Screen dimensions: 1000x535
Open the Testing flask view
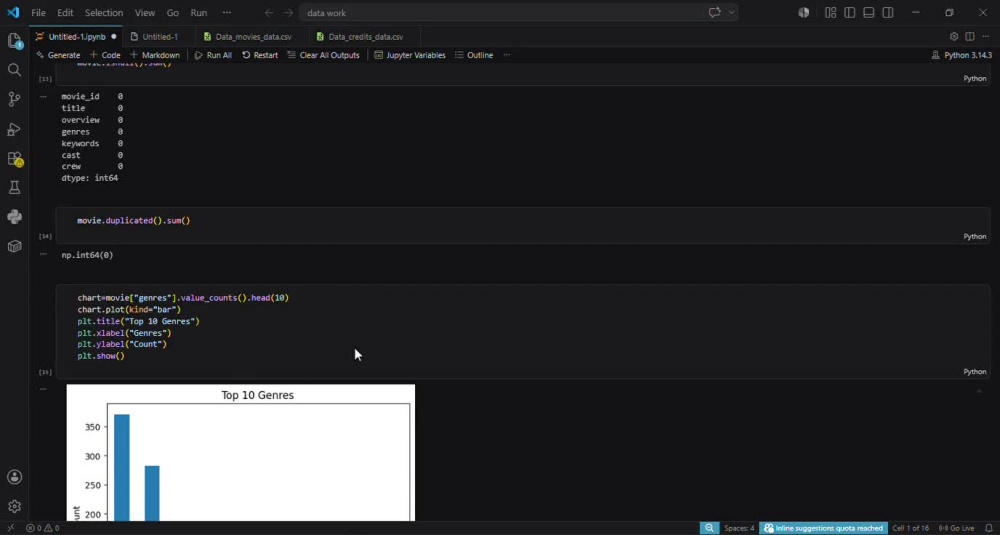pyautogui.click(x=14, y=187)
